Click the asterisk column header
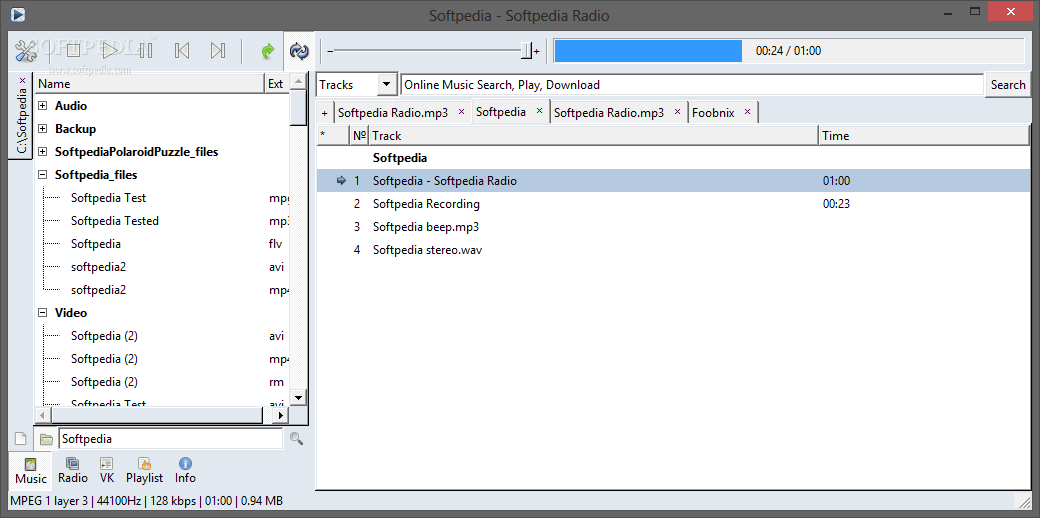This screenshot has height=518, width=1040. [333, 135]
